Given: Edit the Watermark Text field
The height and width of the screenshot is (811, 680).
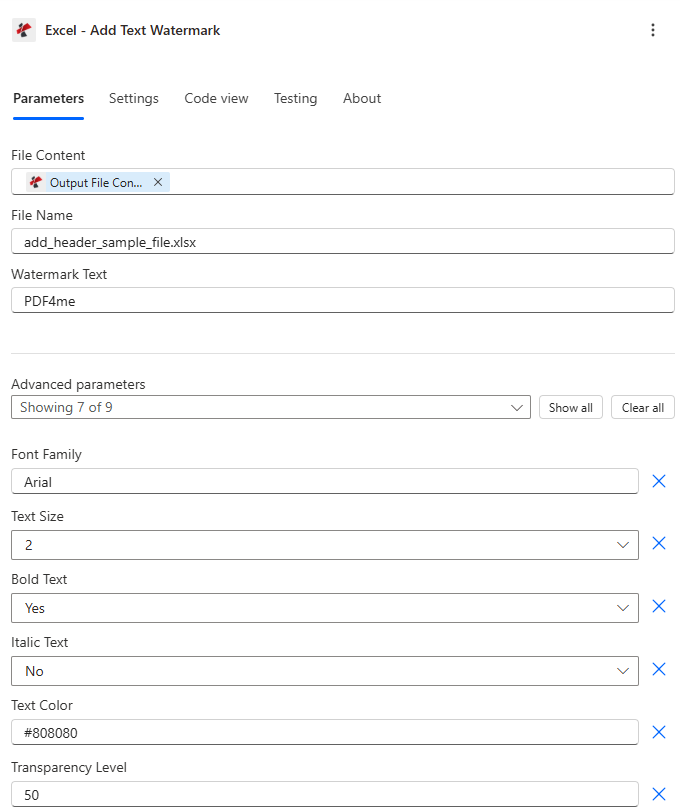Looking at the screenshot, I should click(343, 301).
